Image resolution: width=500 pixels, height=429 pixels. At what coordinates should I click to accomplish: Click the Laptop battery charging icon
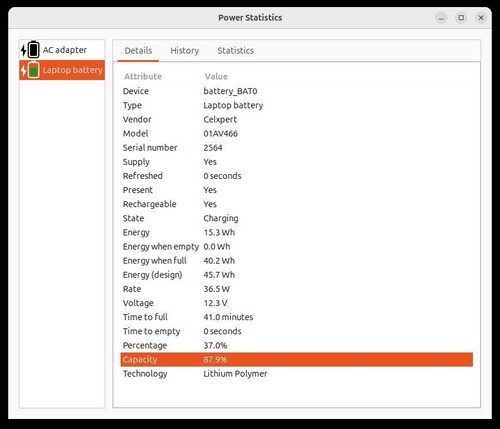pos(30,70)
